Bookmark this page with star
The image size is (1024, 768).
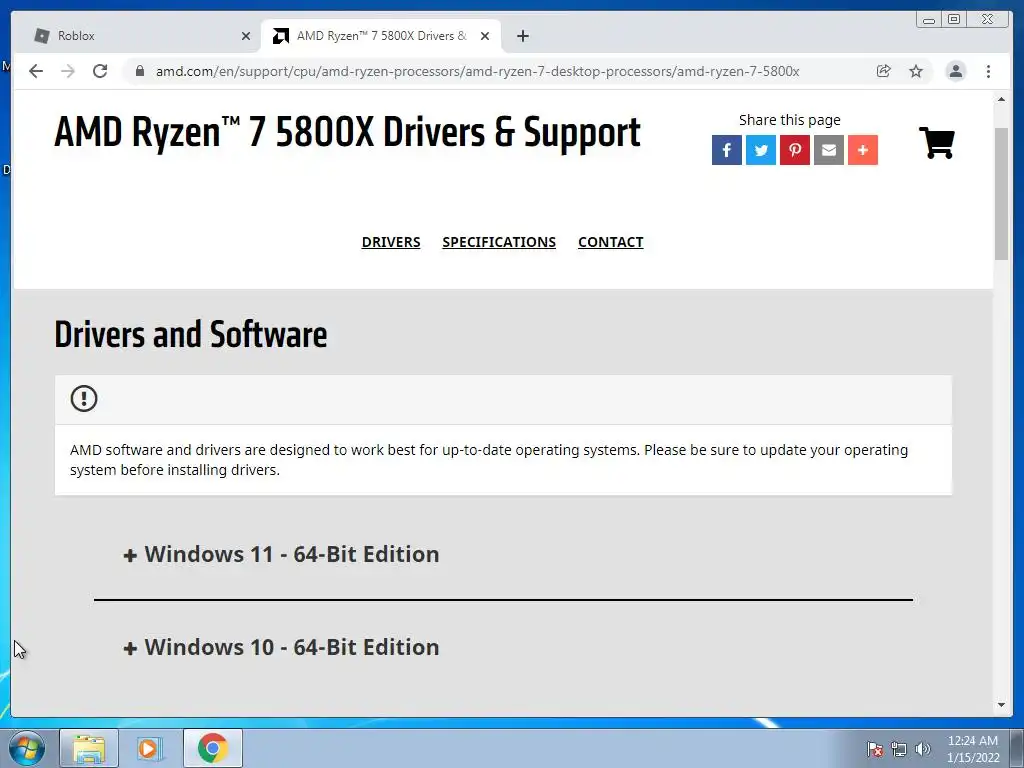[x=916, y=71]
